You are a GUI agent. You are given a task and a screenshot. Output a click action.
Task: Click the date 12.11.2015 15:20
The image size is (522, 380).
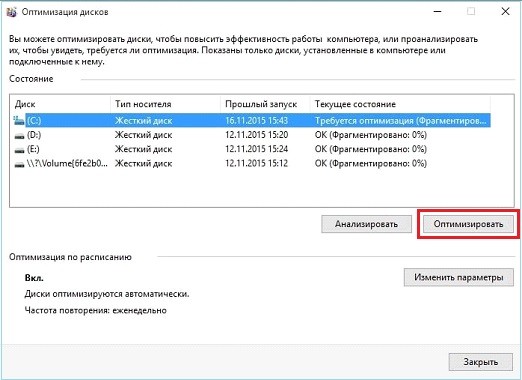pyautogui.click(x=256, y=135)
